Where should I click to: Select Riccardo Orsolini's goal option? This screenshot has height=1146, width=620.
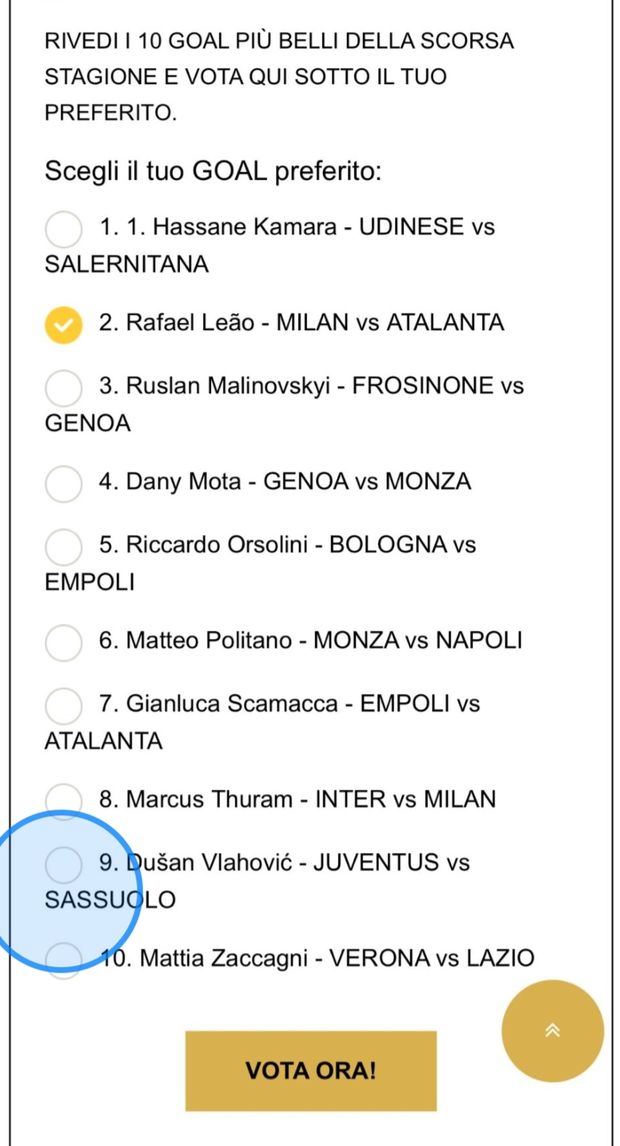pyautogui.click(x=64, y=547)
